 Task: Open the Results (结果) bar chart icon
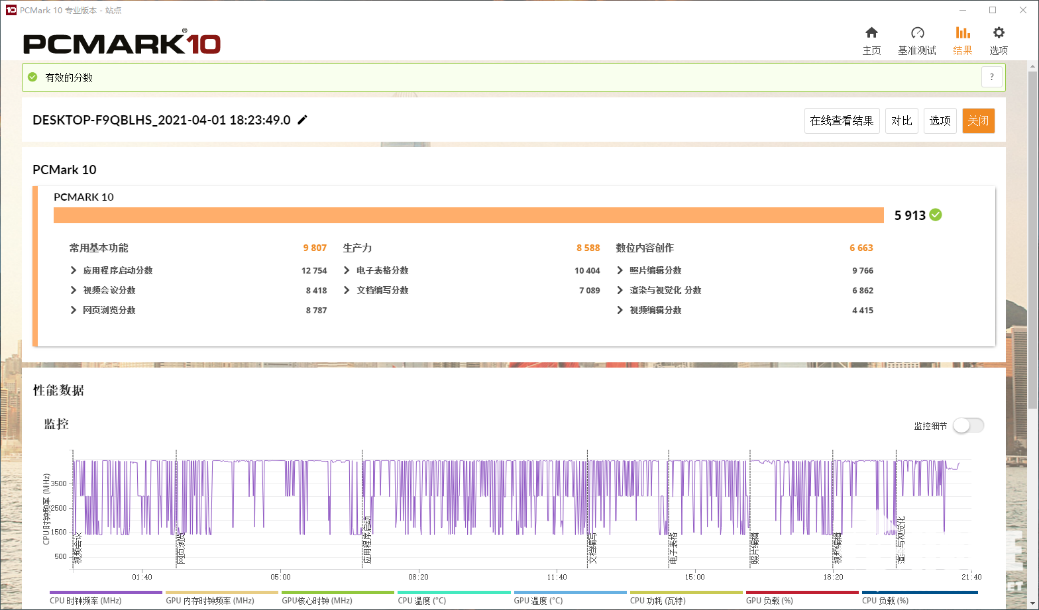tap(962, 32)
